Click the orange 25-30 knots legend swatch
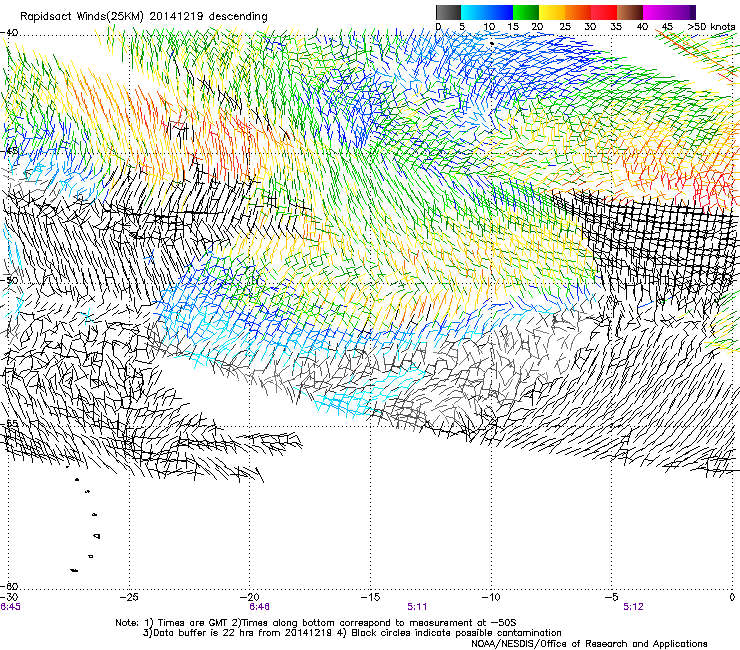This screenshot has height=650, width=740. point(578,12)
